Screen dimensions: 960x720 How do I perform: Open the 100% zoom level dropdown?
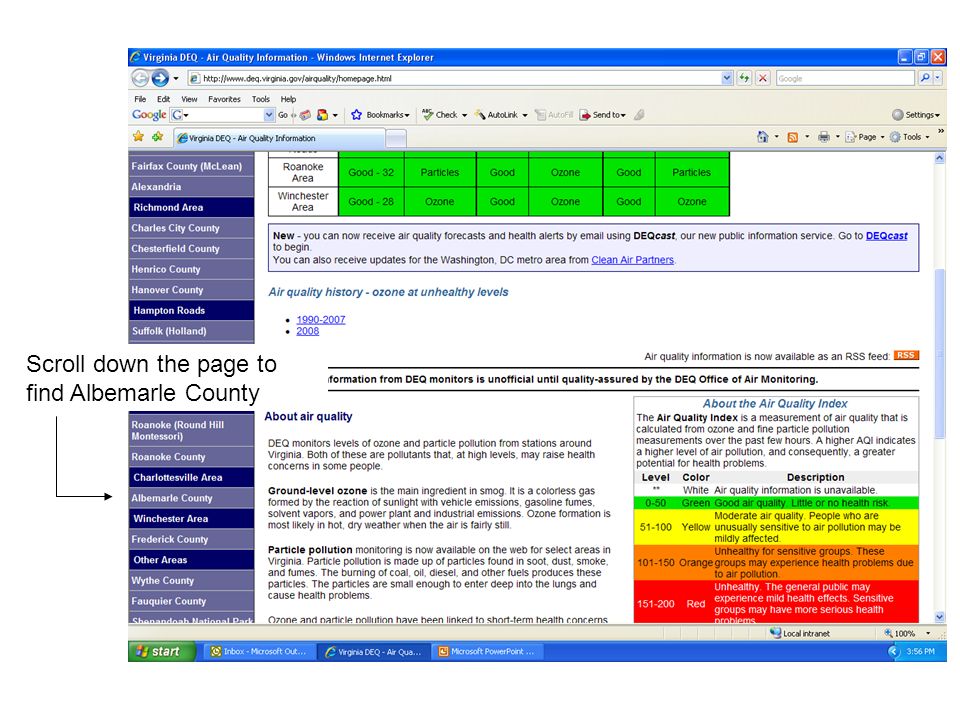pos(928,633)
